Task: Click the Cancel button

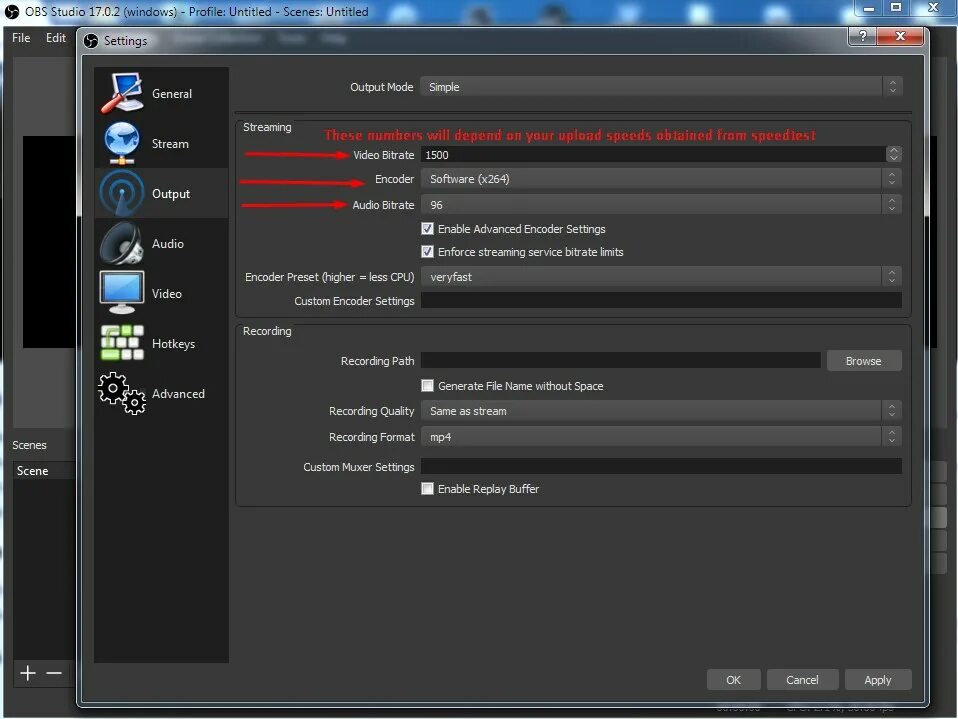Action: (x=802, y=679)
